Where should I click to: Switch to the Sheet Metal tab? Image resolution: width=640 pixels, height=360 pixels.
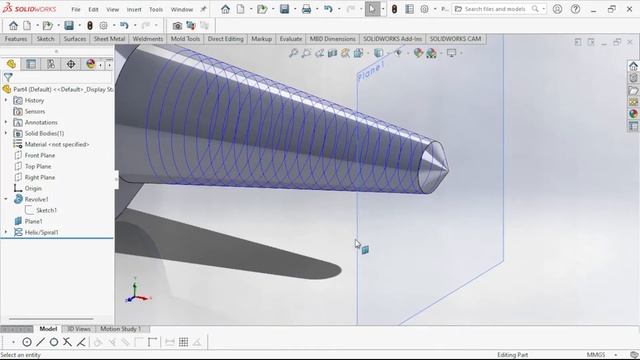109,39
